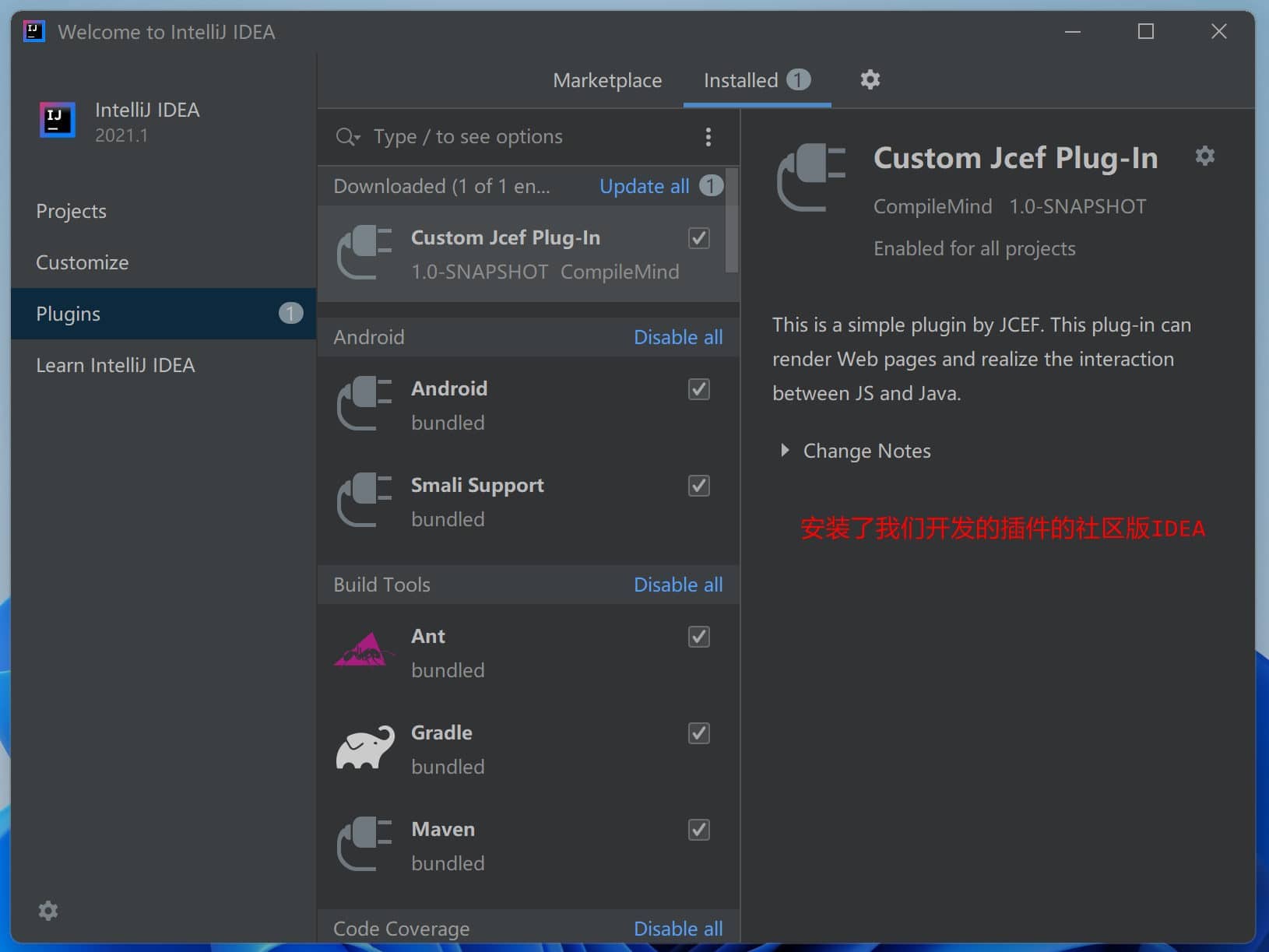Minimize the Welcome to IntelliJ IDEA window

pyautogui.click(x=1073, y=31)
